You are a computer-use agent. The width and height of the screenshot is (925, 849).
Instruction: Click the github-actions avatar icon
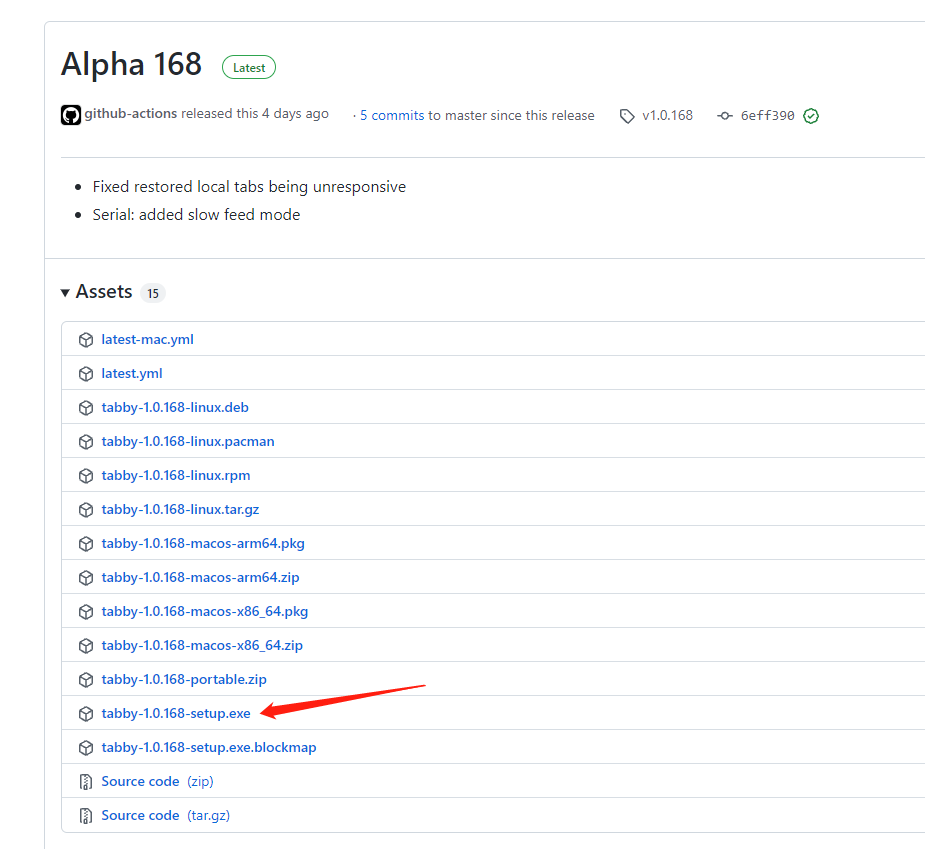(71, 114)
